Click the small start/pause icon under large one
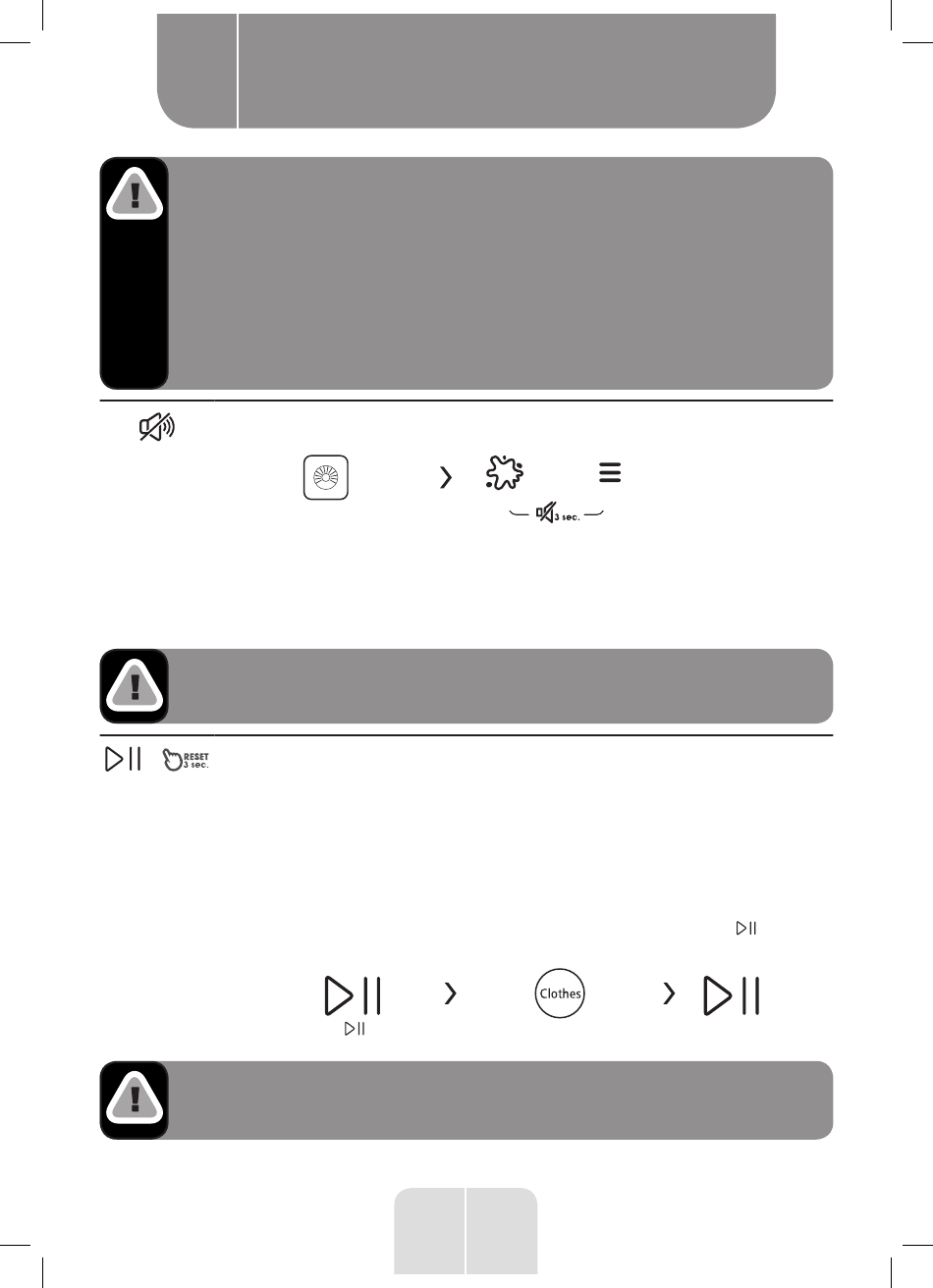 point(355,1029)
